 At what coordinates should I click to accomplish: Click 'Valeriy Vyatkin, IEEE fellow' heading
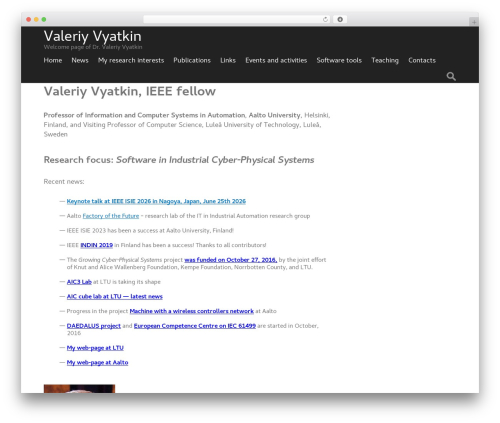[x=130, y=91]
